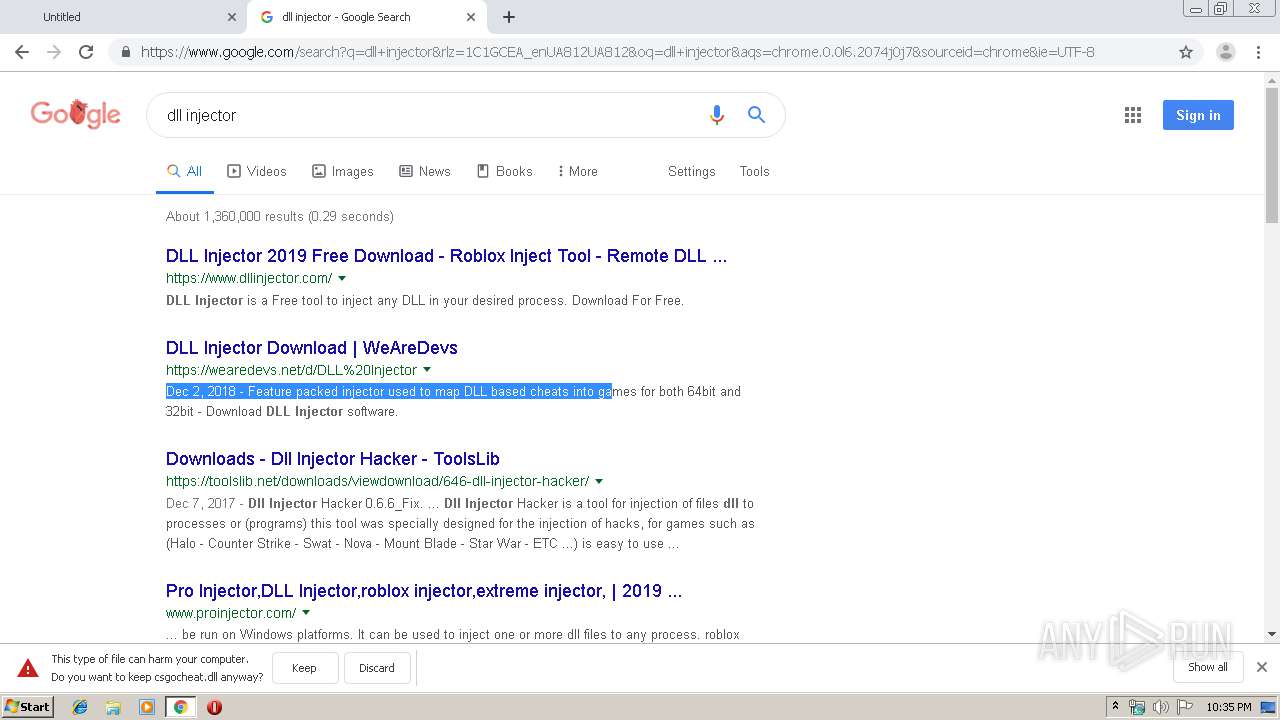
Task: Click Sign in button
Action: 1198,115
